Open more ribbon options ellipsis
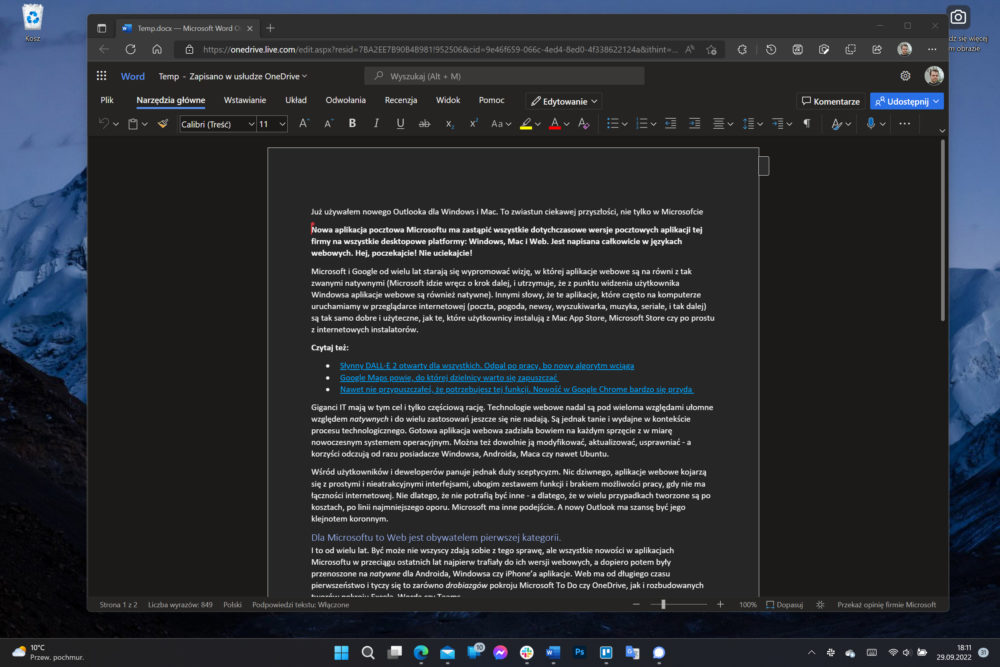The height and width of the screenshot is (667, 1000). [x=904, y=124]
